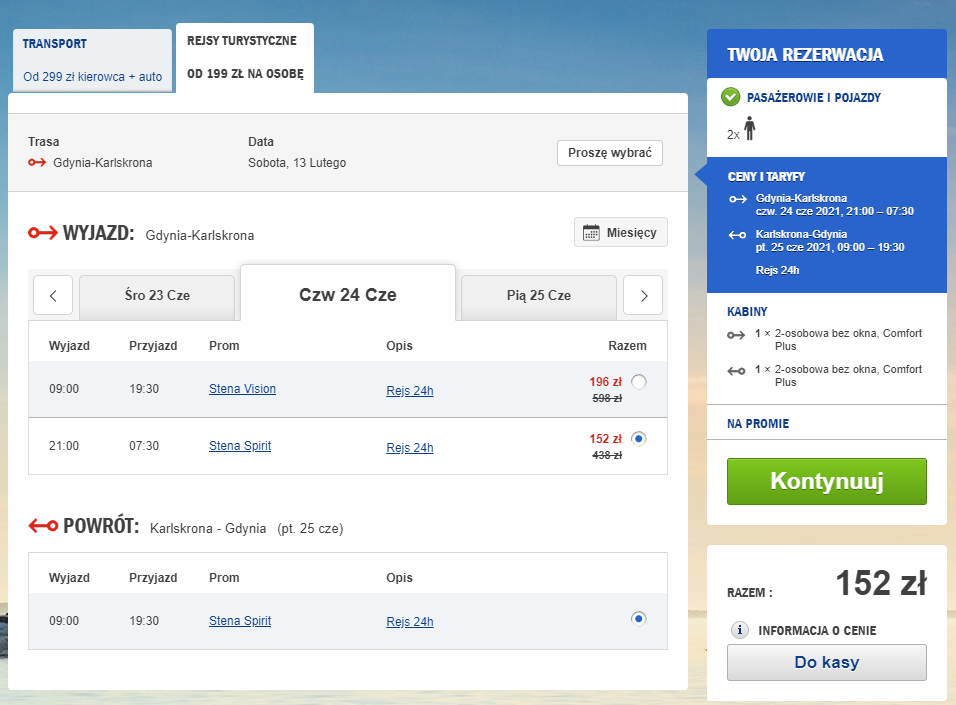Click the passenger person icon in reservation panel
The width and height of the screenshot is (956, 705).
coord(750,129)
